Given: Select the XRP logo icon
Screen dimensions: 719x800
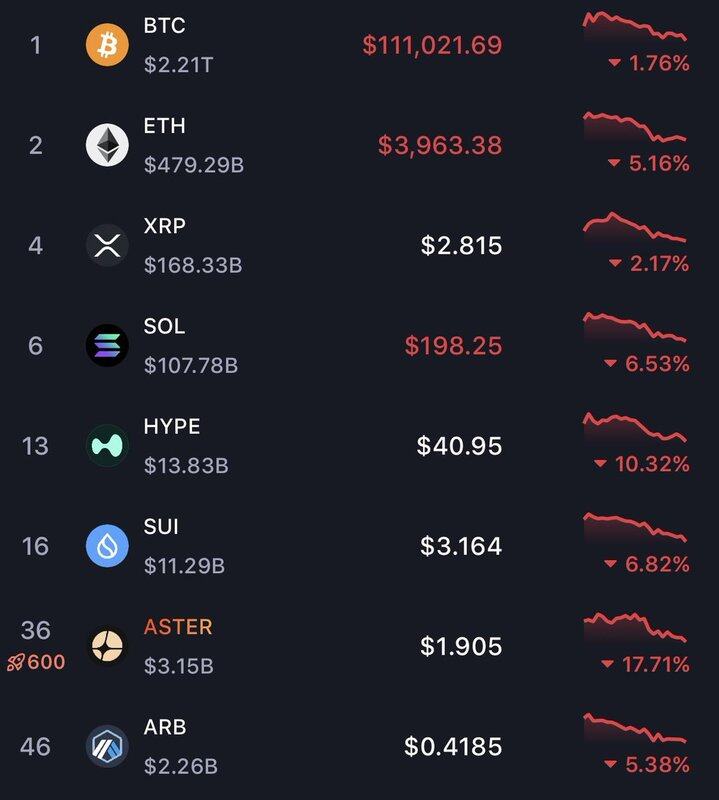Looking at the screenshot, I should (107, 245).
